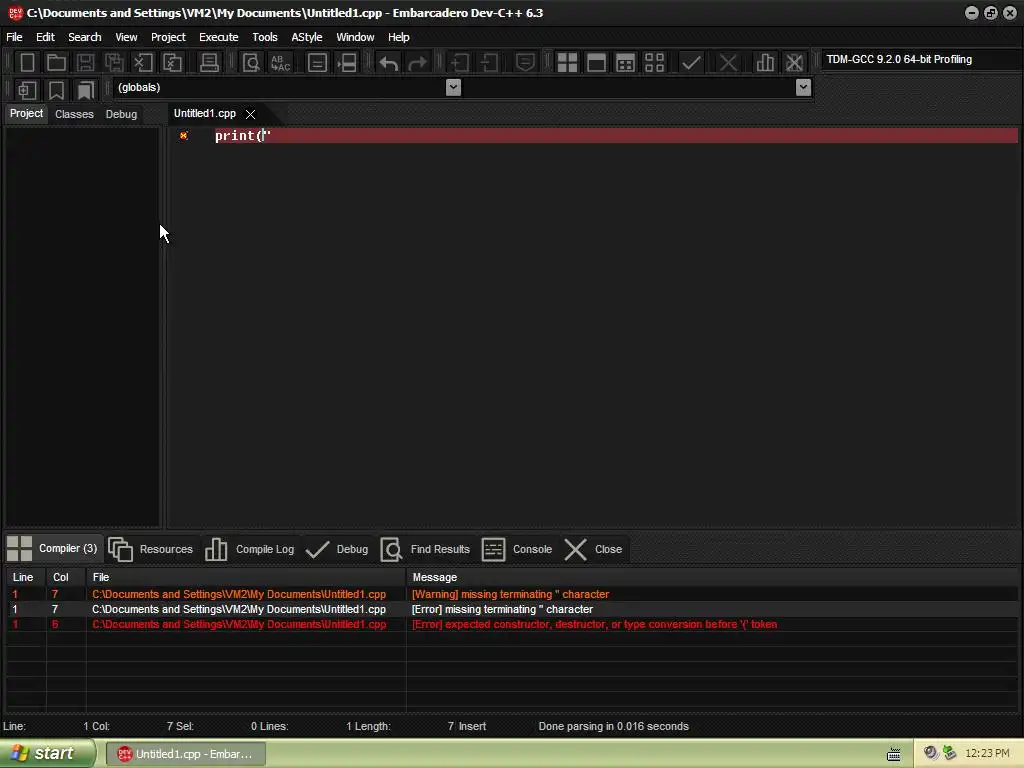Open the members dropdown beside (globals)
The image size is (1024, 768).
(x=803, y=88)
